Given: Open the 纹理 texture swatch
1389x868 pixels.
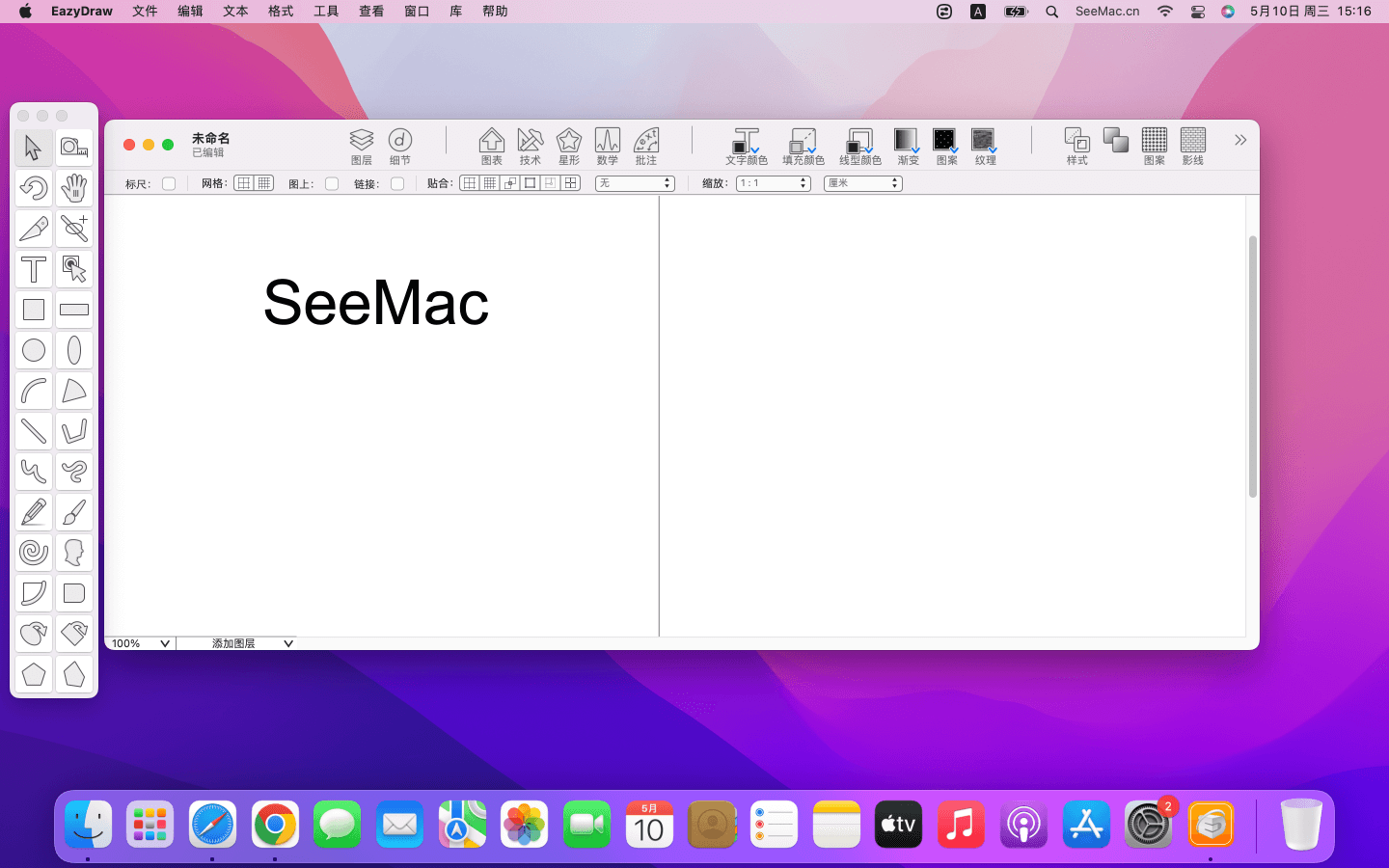Looking at the screenshot, I should click(984, 147).
